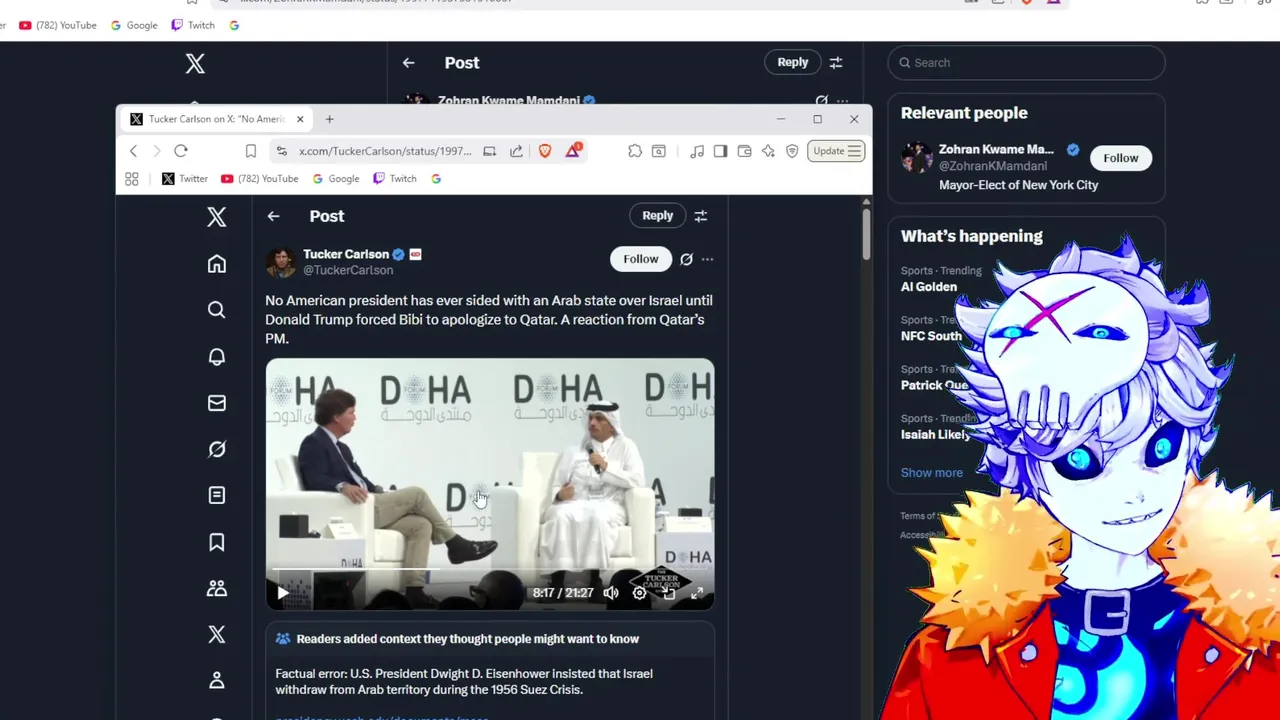Seek on the video progress bar
The image size is (1280, 720).
[x=490, y=569]
